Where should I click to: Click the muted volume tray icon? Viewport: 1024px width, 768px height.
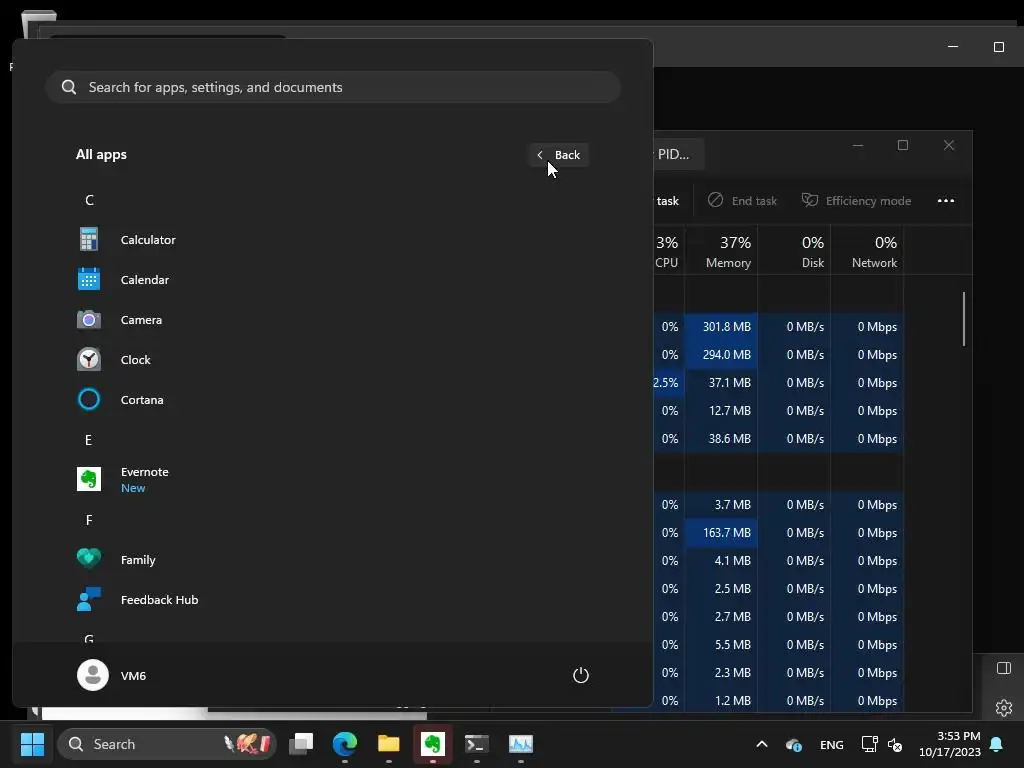[x=895, y=744]
